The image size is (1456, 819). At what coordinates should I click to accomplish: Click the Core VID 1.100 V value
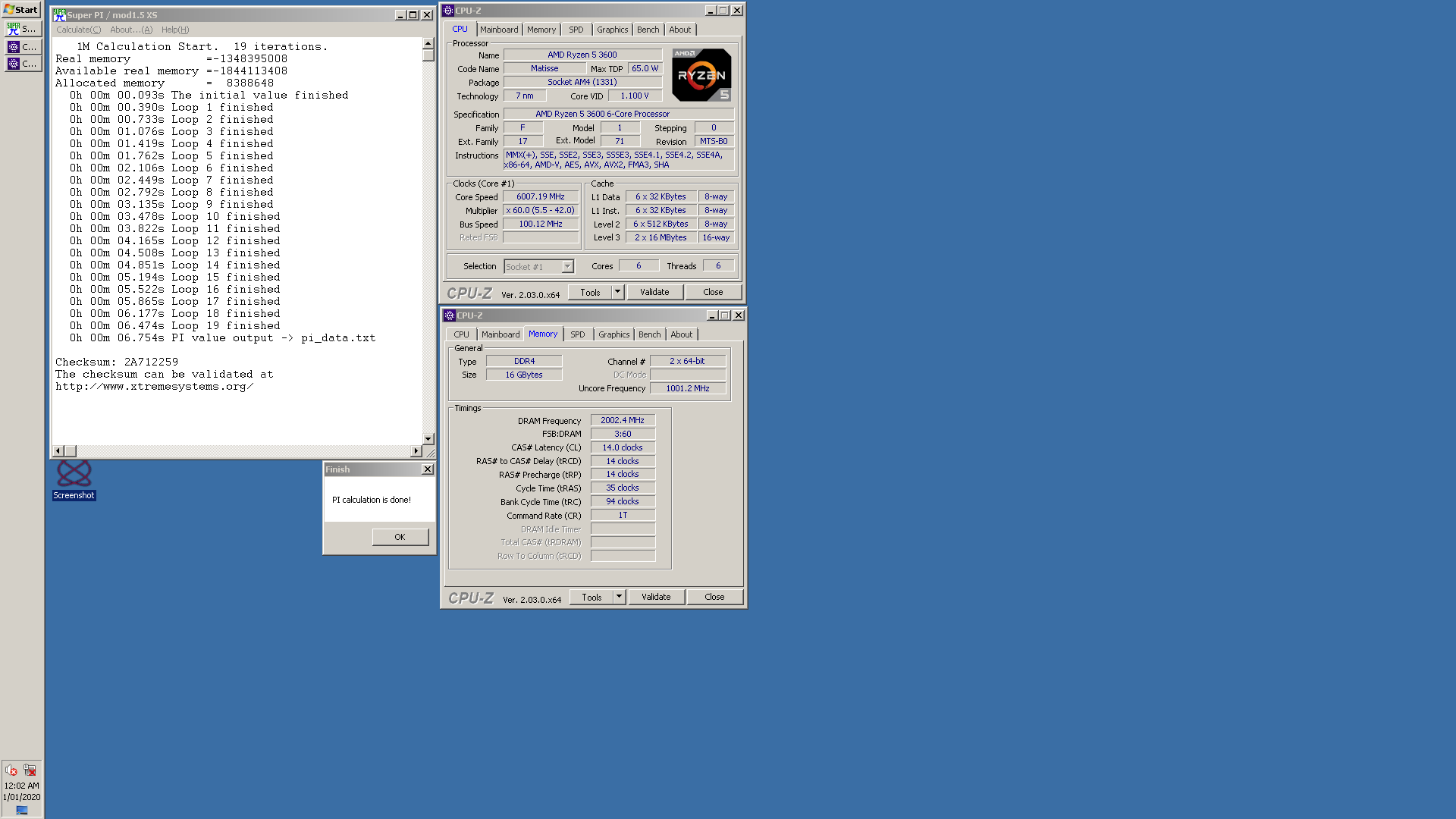click(x=635, y=96)
